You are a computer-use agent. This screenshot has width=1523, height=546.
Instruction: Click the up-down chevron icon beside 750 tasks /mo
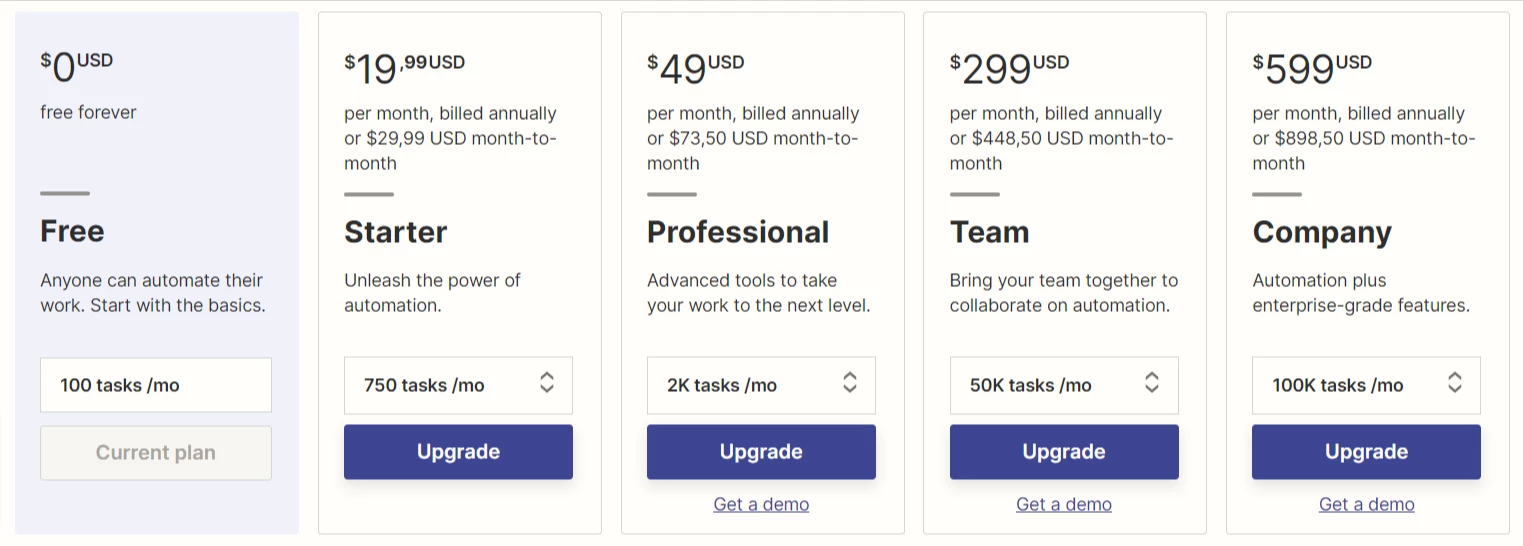[x=547, y=383]
